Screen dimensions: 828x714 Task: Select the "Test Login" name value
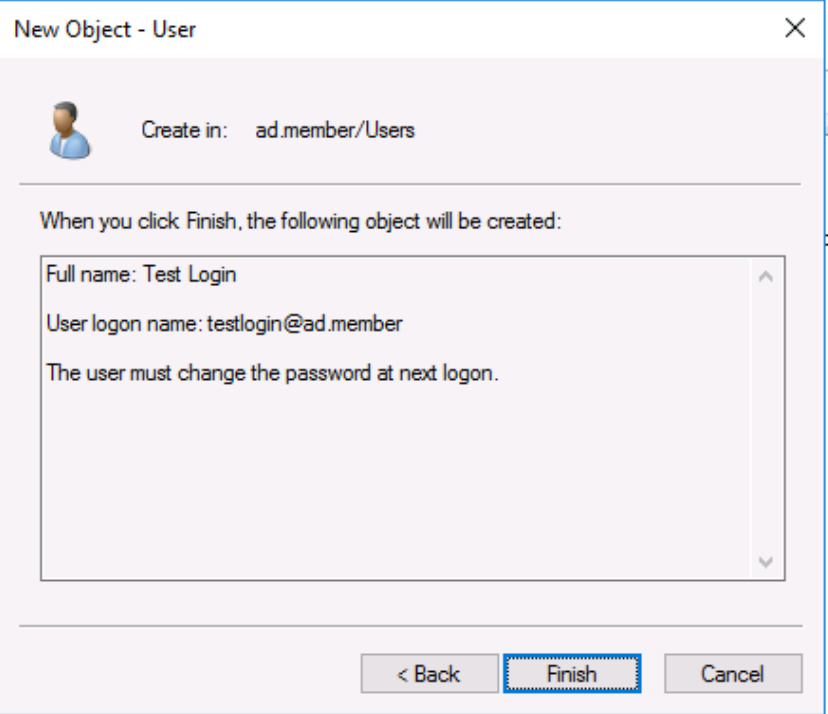click(x=190, y=274)
